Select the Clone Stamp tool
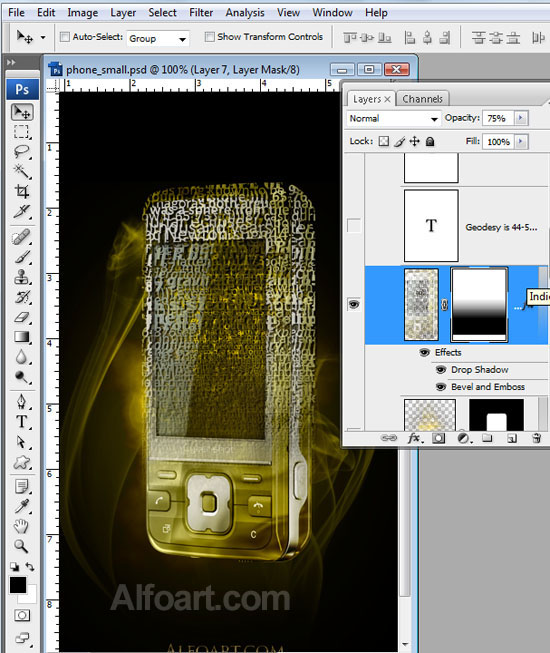This screenshot has width=550, height=653. (21, 277)
